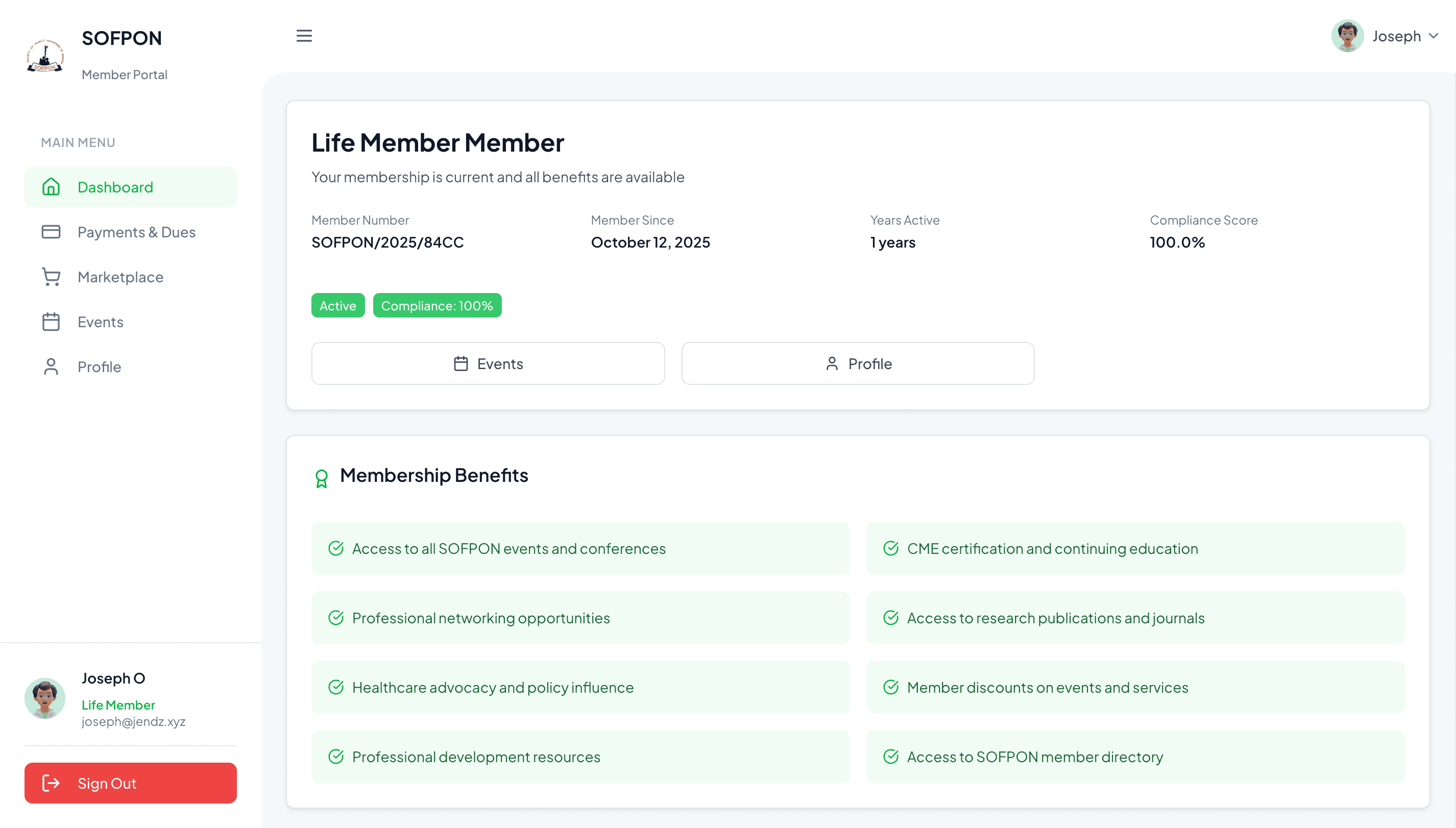Click Joseph O avatar in sidebar footer
The image size is (1456, 828).
pyautogui.click(x=45, y=698)
